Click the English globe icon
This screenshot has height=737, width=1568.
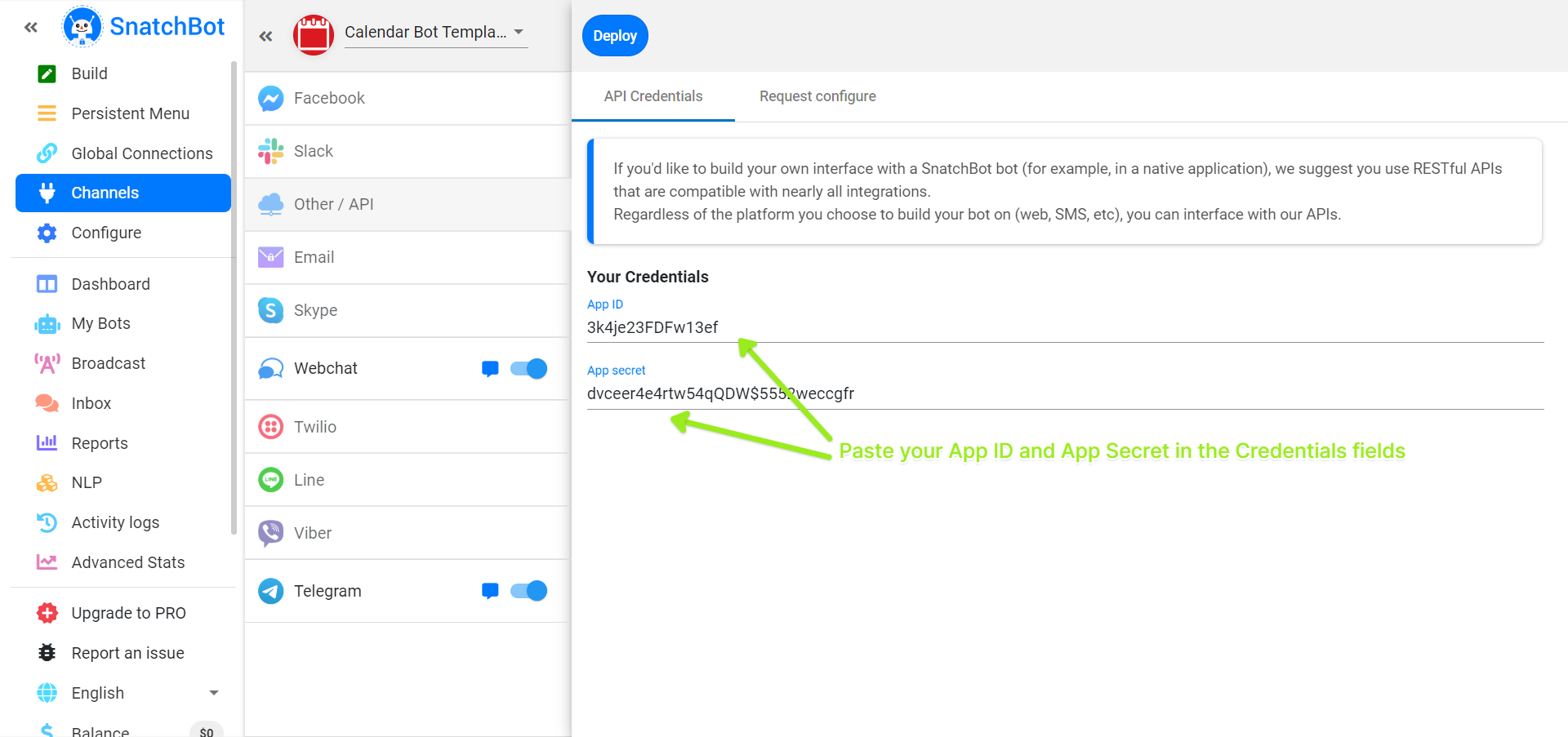pos(47,693)
